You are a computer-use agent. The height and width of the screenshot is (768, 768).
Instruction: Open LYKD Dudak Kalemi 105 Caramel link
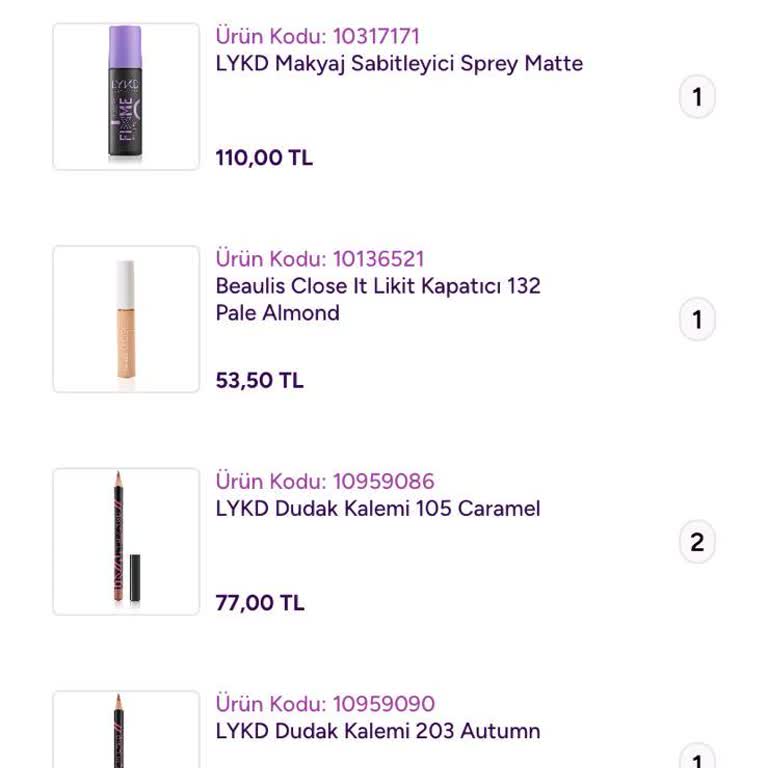click(378, 508)
